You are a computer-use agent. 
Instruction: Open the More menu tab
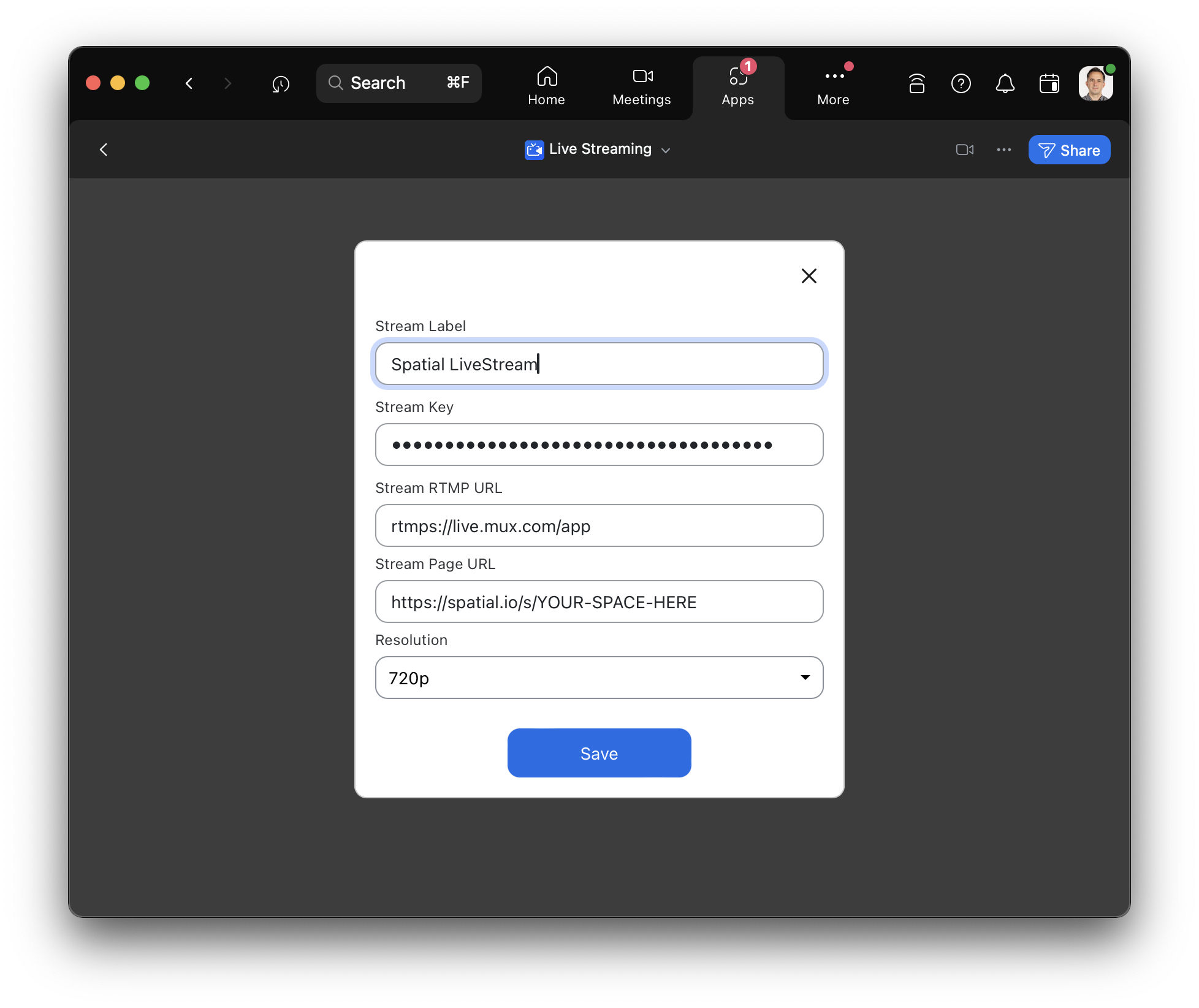click(833, 87)
